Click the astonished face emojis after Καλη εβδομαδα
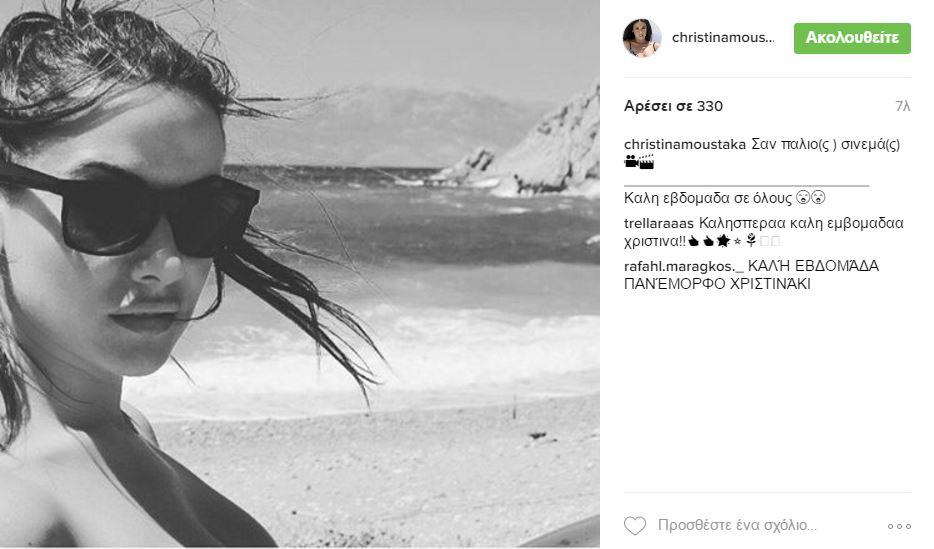This screenshot has height=549, width=934. tap(811, 197)
